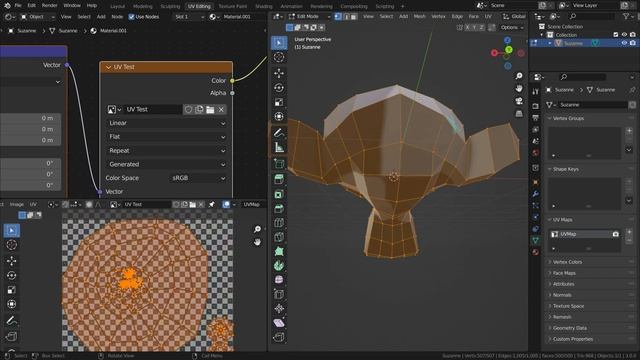Click the zoom icon in UV editor
Image resolution: width=640 pixels, height=360 pixels.
click(257, 229)
